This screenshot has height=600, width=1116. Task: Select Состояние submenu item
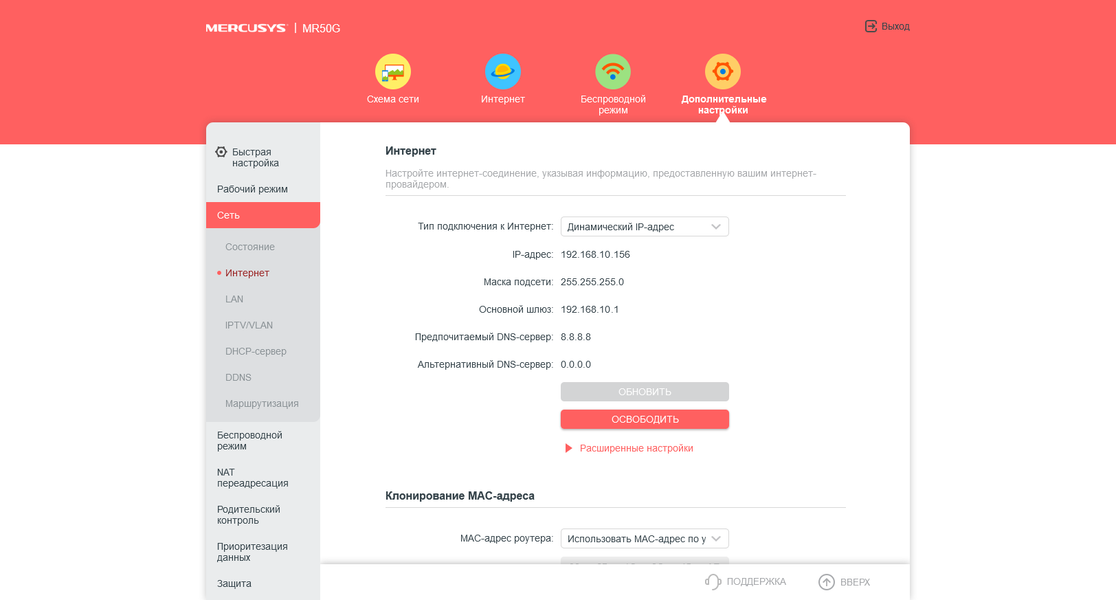coord(250,247)
